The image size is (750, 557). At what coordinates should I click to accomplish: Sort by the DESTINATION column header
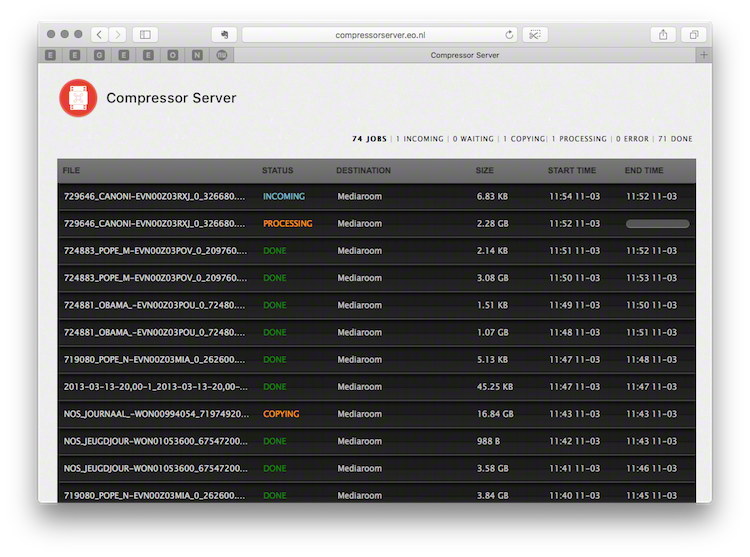pos(363,170)
